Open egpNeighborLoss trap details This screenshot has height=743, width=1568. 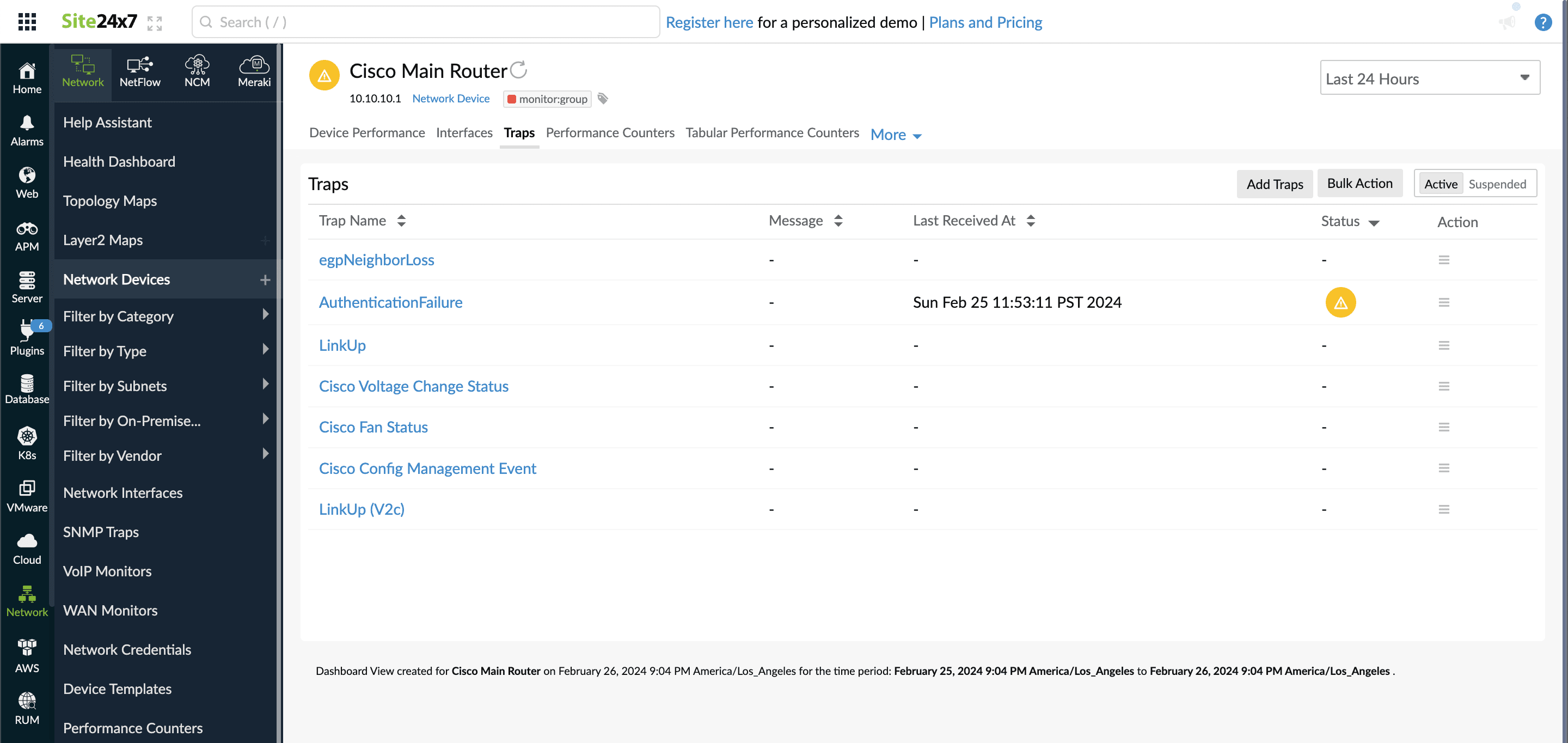tap(377, 259)
